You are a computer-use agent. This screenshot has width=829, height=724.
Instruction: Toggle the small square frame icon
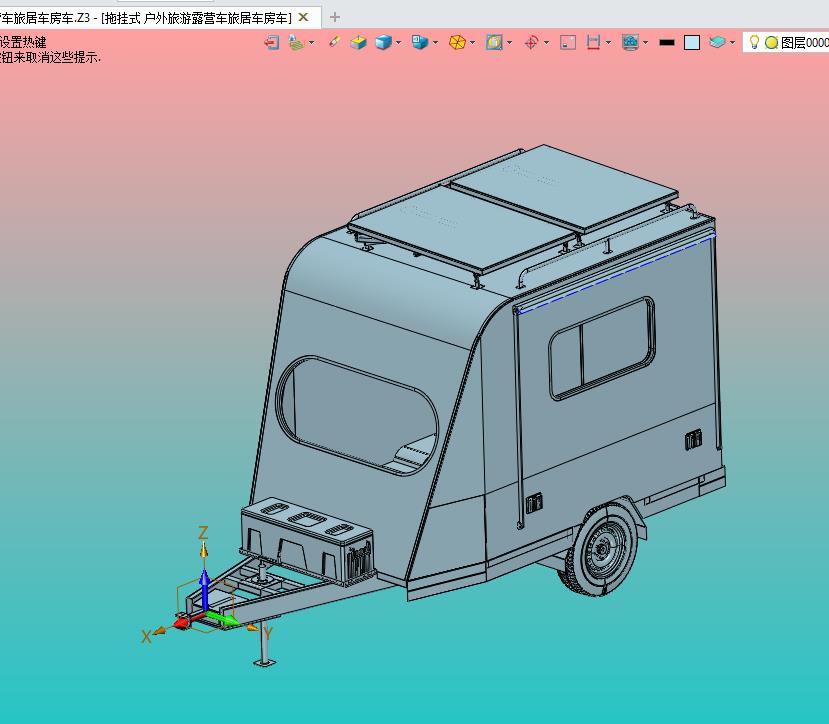568,43
